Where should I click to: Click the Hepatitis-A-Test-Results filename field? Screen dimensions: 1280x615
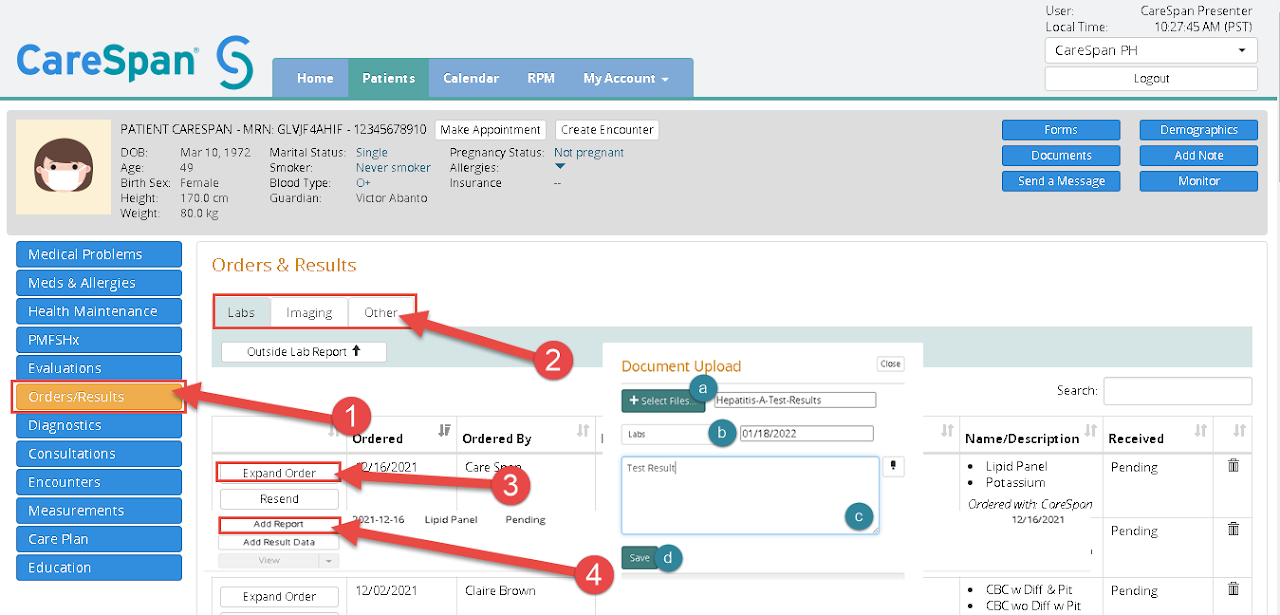click(795, 400)
